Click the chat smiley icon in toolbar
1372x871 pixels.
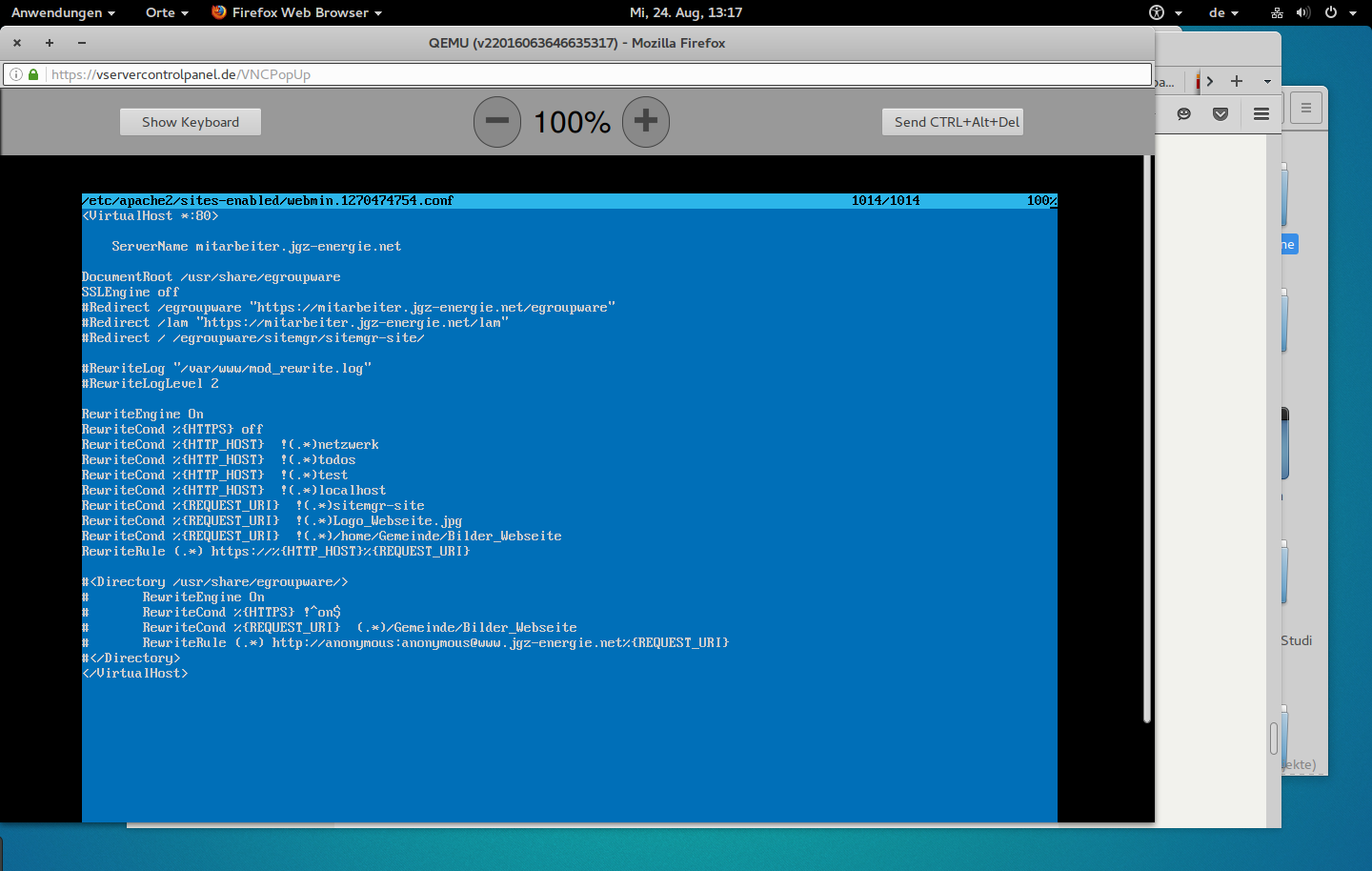click(1184, 114)
